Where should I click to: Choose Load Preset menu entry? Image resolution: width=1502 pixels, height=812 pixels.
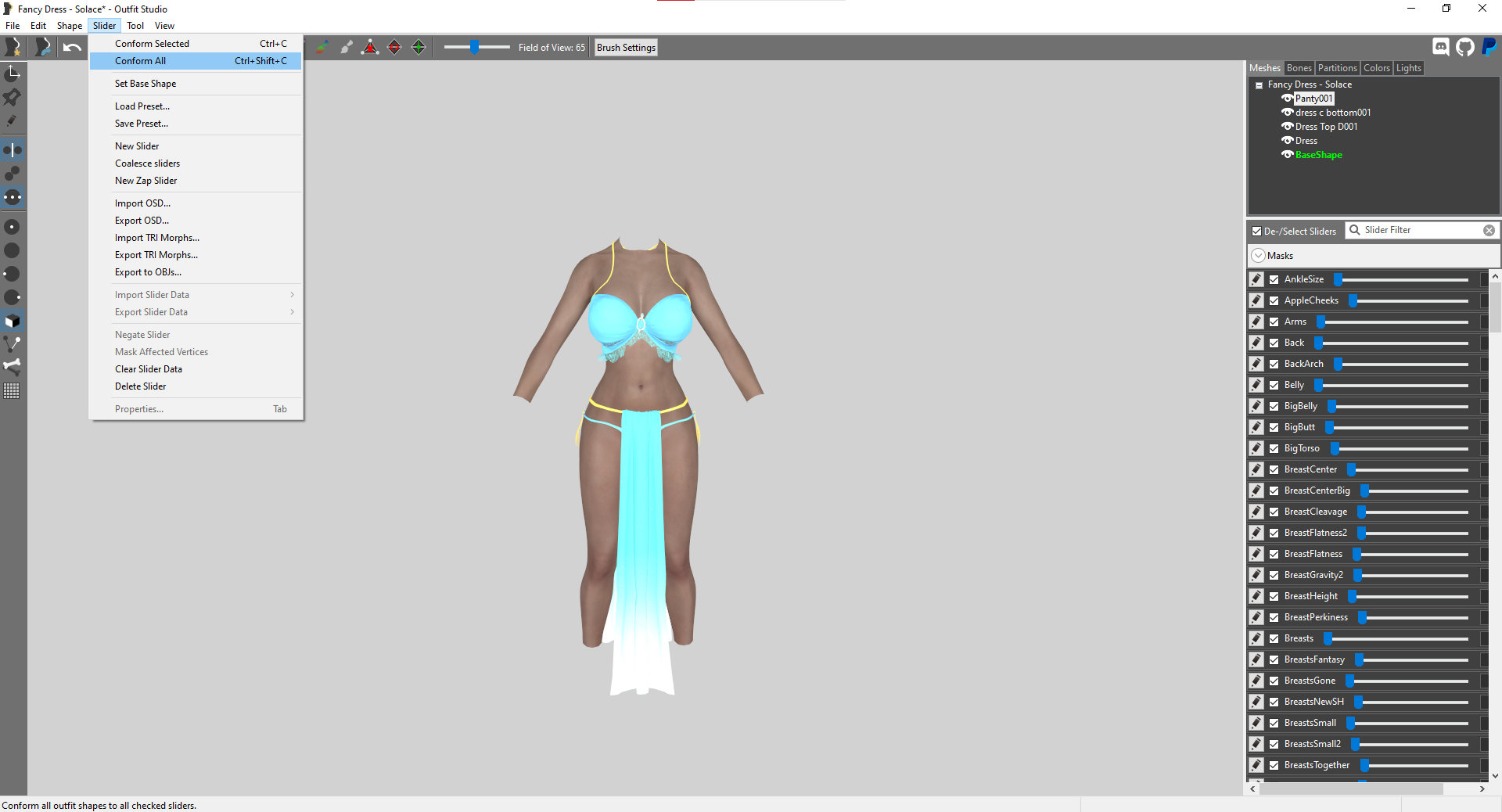point(196,106)
